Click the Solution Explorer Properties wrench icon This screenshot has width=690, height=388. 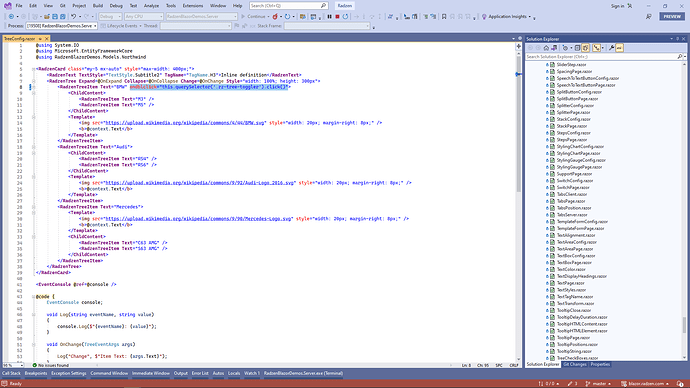611,48
